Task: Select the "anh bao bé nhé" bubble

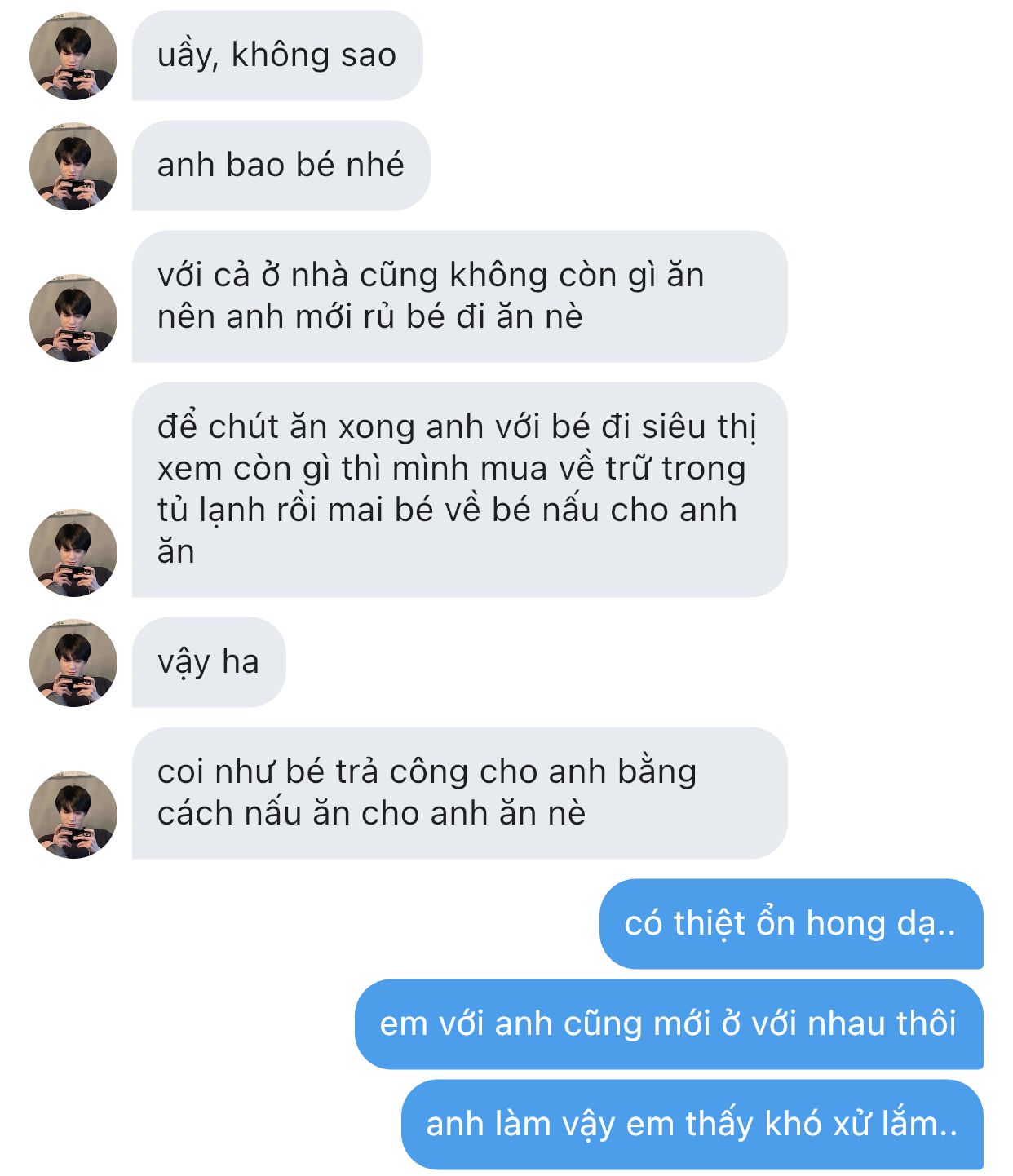Action: 281,166
